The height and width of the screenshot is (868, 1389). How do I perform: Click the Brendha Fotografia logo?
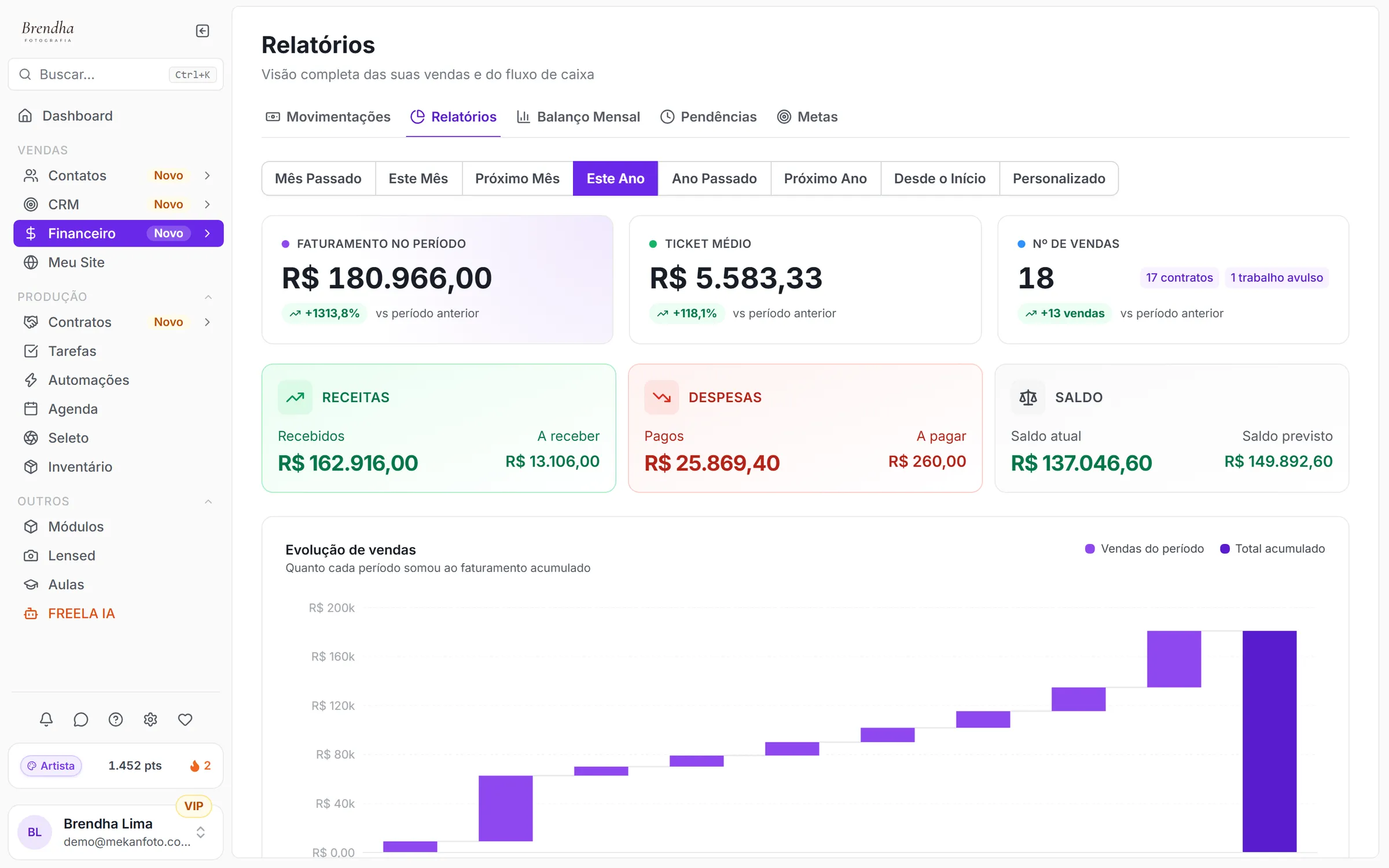coord(48,31)
